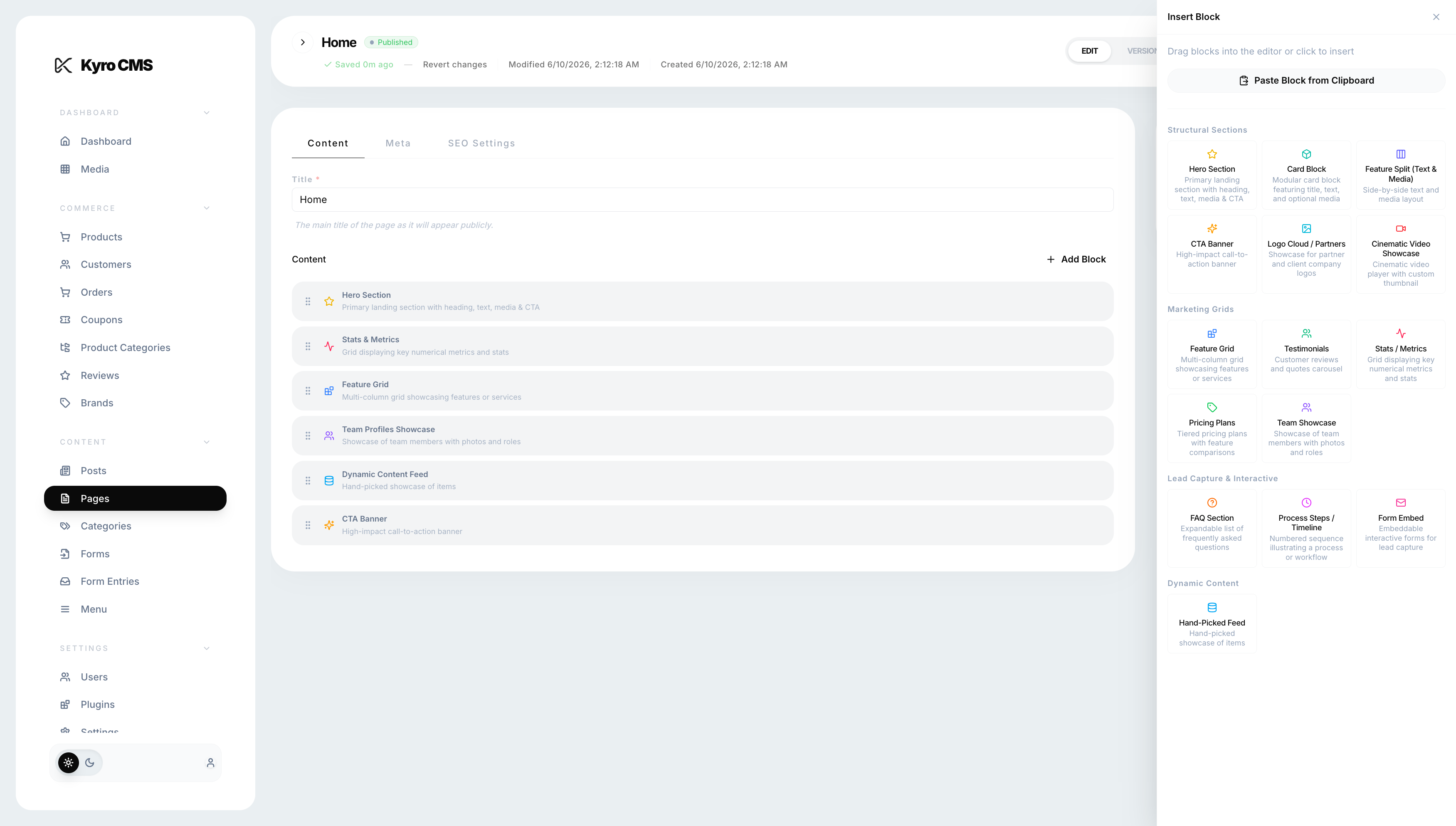Switch to the Content tab
The image size is (1456, 826).
(x=328, y=143)
